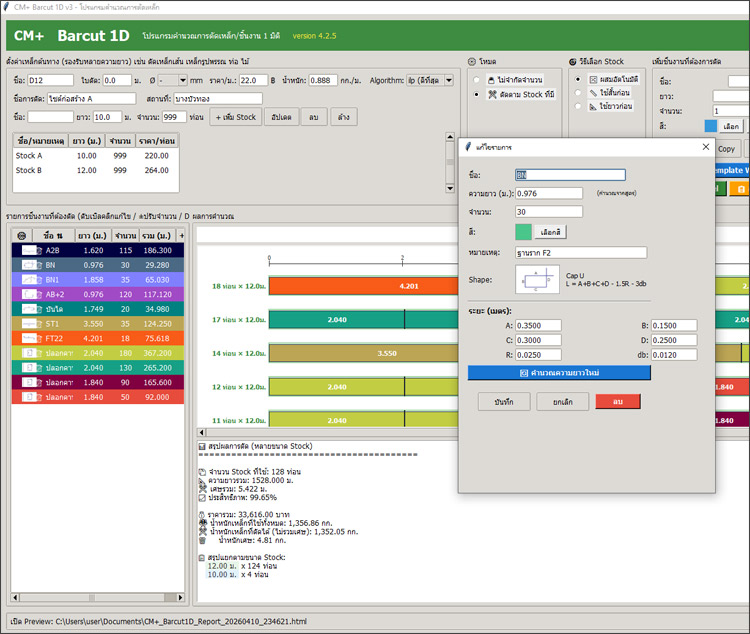Open the Algorithm dropdown
The image size is (750, 634).
click(x=430, y=79)
